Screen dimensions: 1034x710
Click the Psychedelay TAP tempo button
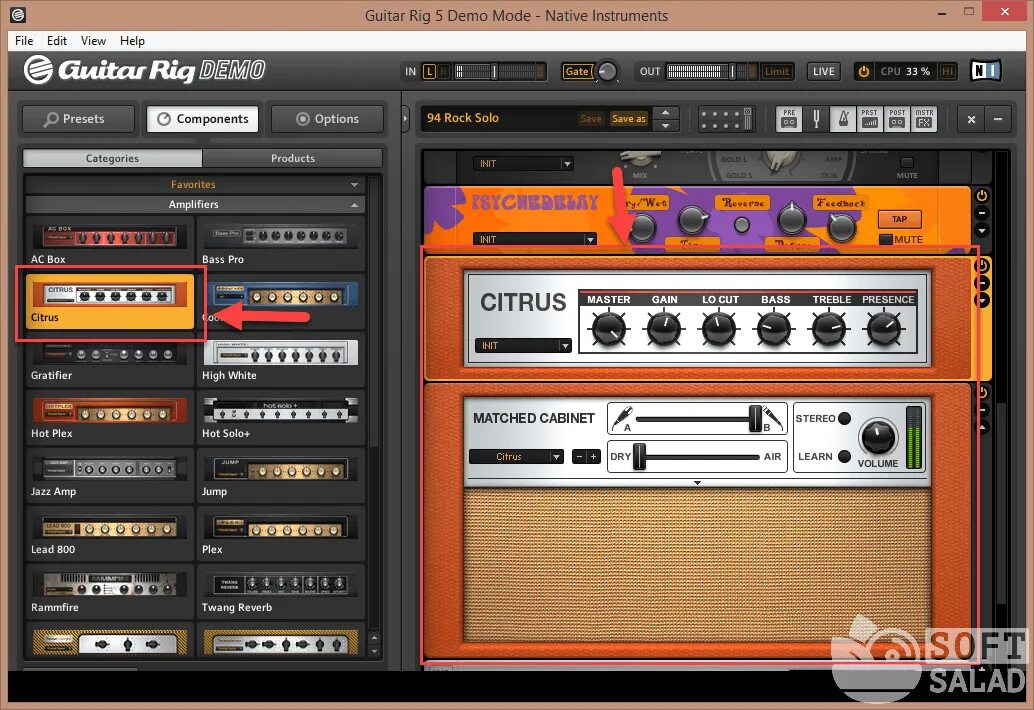pyautogui.click(x=899, y=219)
